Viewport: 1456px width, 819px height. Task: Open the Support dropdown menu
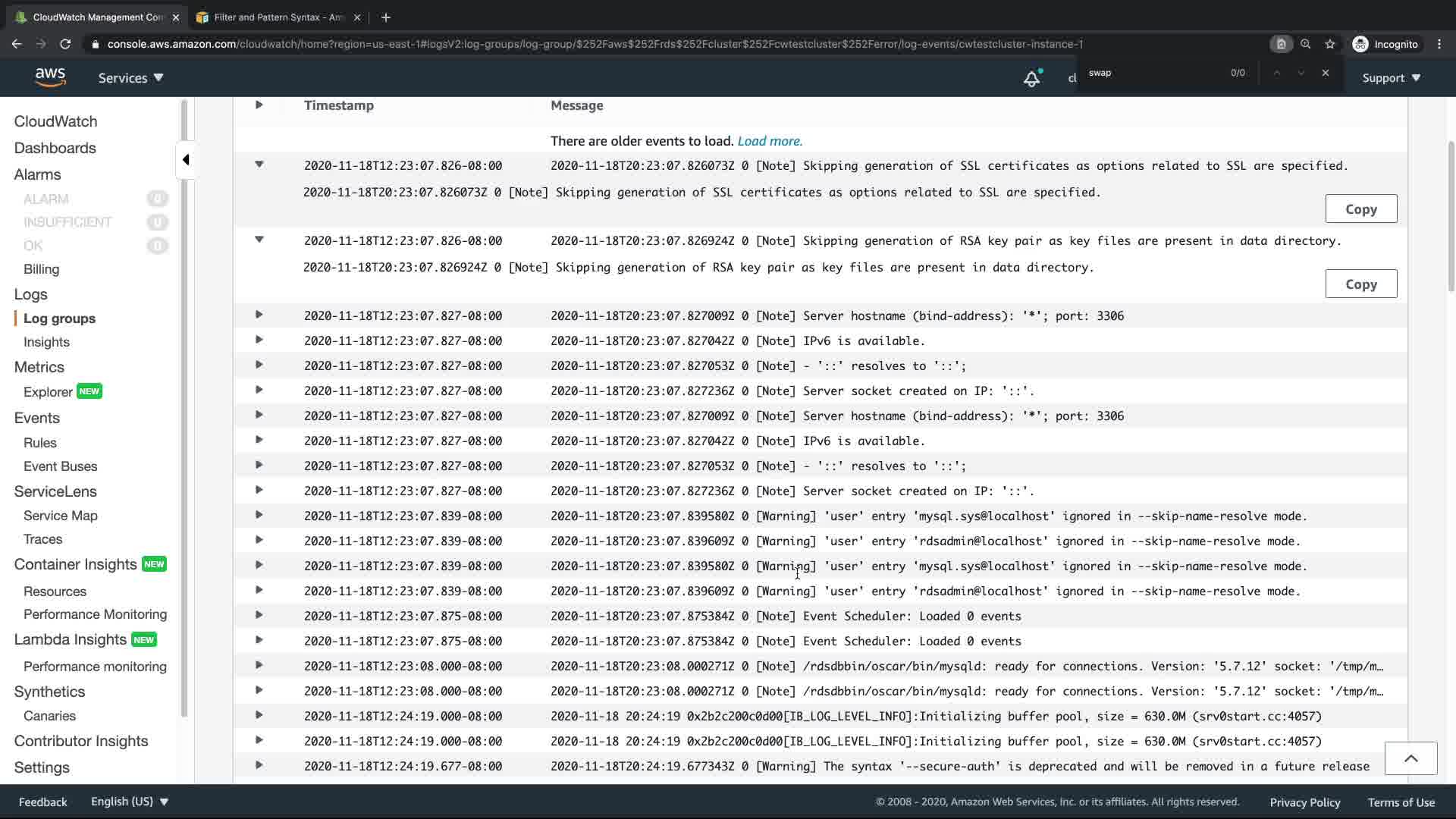pos(1391,78)
